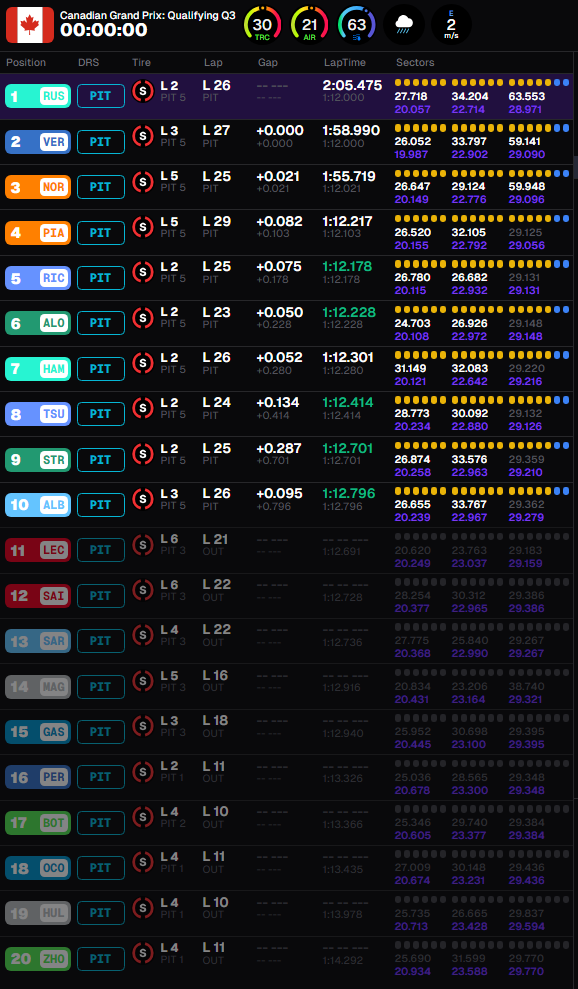
Task: Click NOR gap value +0.021
Action: (x=278, y=176)
